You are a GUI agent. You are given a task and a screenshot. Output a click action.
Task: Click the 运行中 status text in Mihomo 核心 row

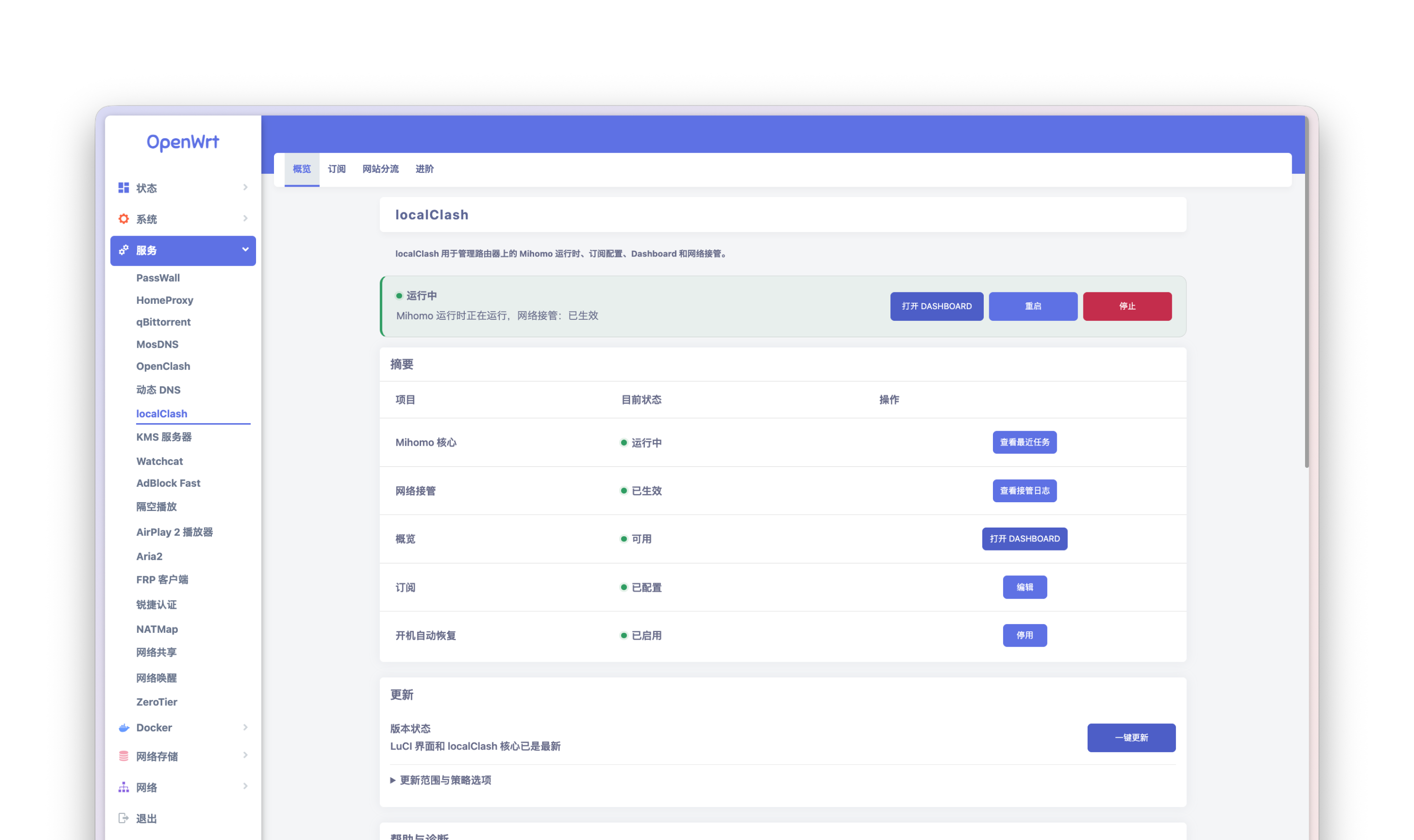click(647, 443)
